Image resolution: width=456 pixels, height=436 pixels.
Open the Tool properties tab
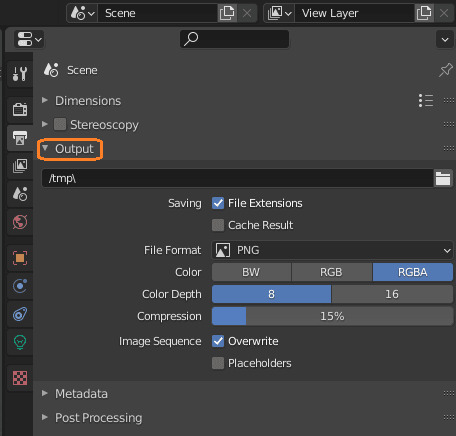coord(20,74)
